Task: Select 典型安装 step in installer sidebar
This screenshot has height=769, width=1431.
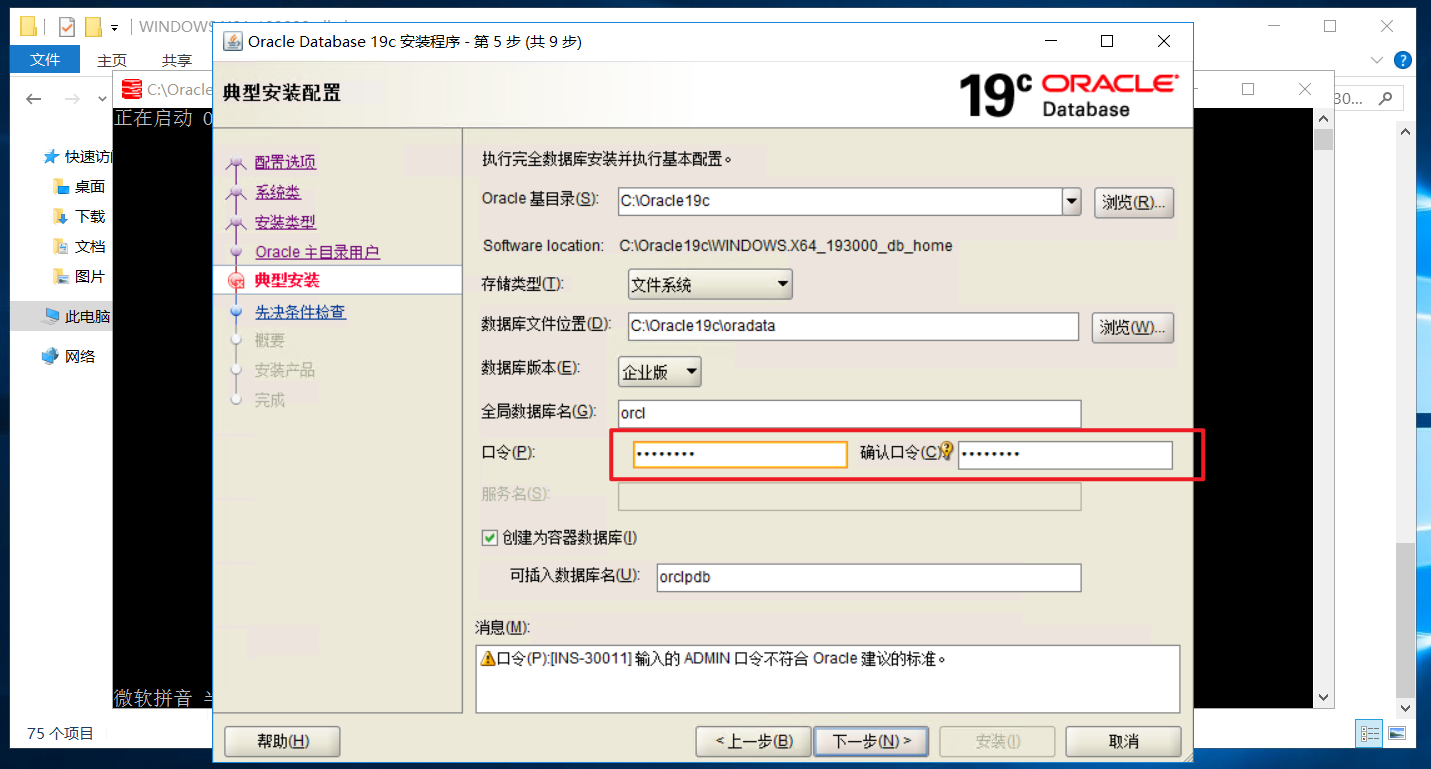Action: 287,281
